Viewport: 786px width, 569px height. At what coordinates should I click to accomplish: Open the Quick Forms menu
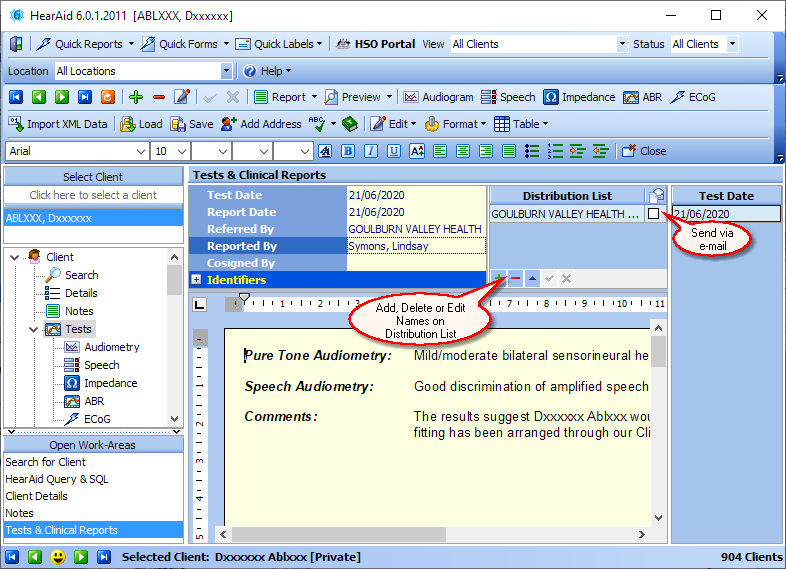184,44
